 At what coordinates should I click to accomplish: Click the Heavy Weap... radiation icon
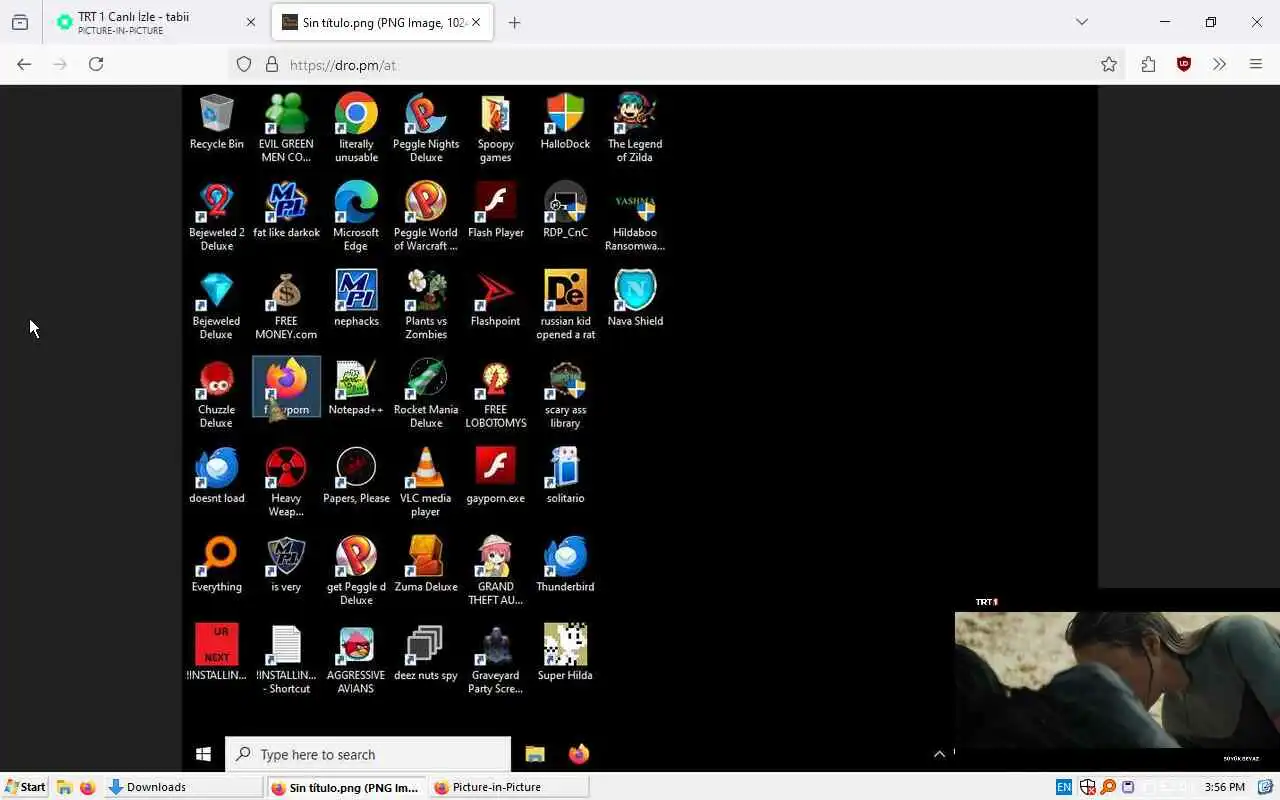[286, 483]
